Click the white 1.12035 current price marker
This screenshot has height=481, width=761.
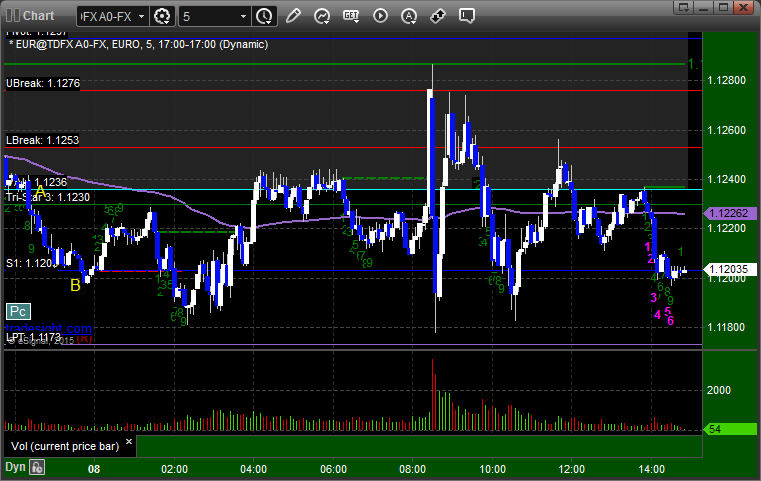[x=729, y=269]
